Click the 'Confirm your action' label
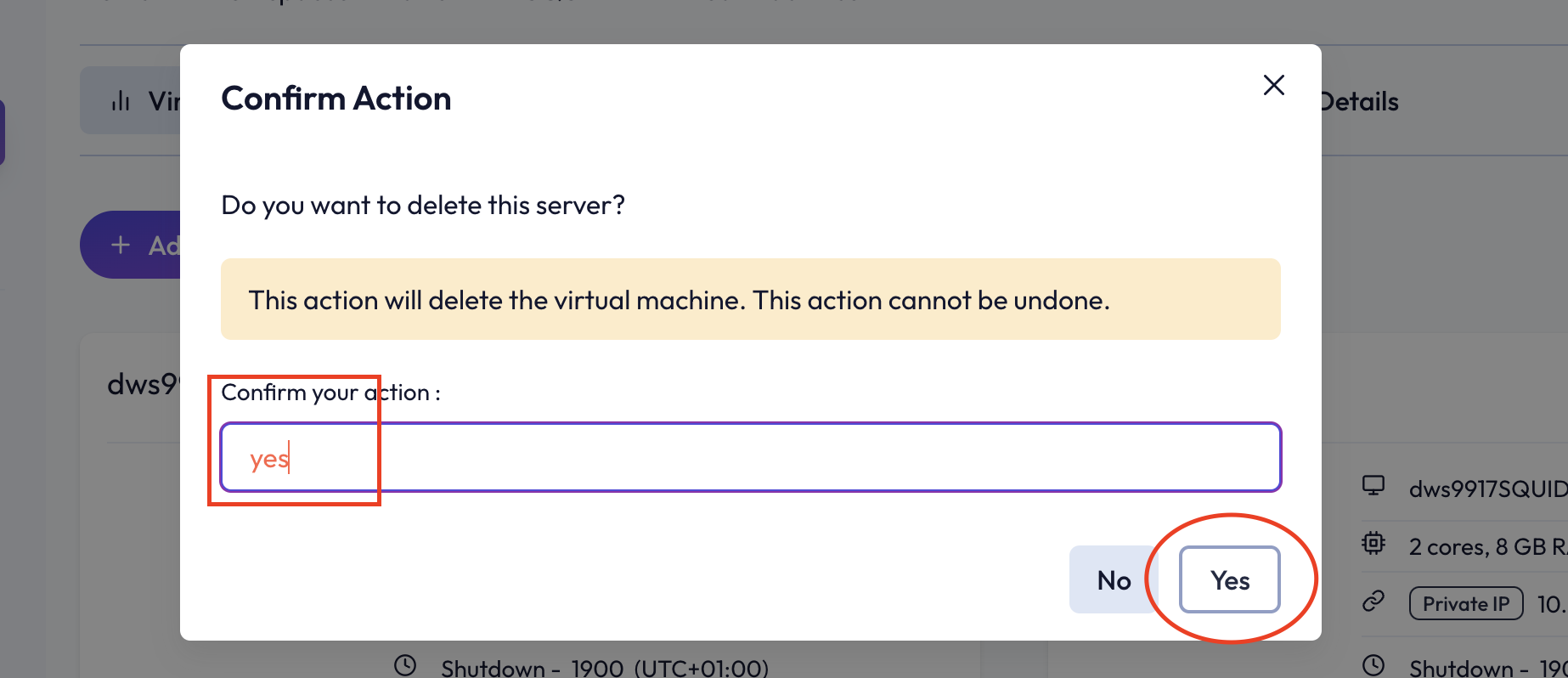The width and height of the screenshot is (1568, 678). (330, 393)
